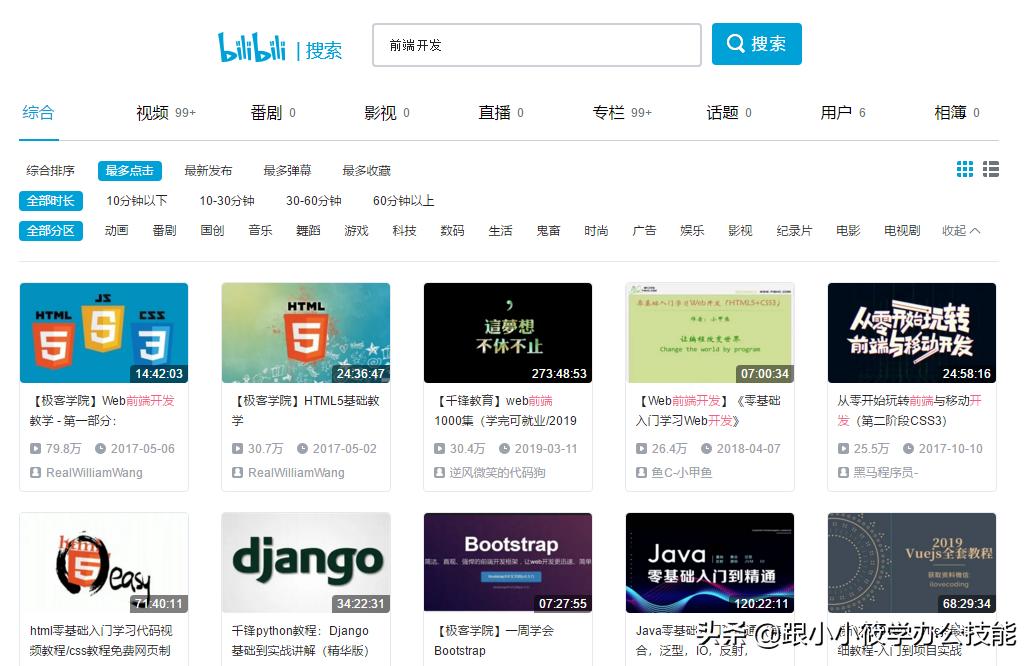Viewport: 1036px width, 666px height.
Task: Open the 从零开始玩转前端与移动开发 thumbnail
Action: [x=912, y=333]
